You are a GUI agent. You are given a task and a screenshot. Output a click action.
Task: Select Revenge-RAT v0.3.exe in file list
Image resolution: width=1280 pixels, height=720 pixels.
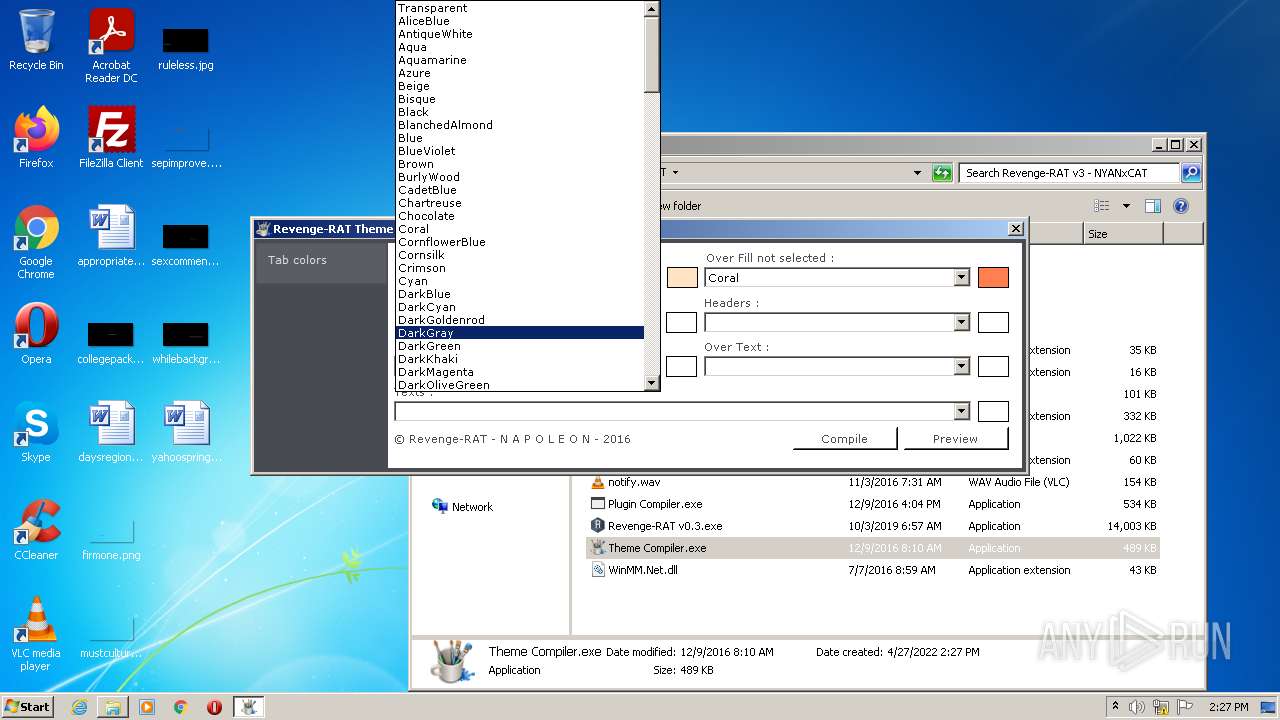875,526
